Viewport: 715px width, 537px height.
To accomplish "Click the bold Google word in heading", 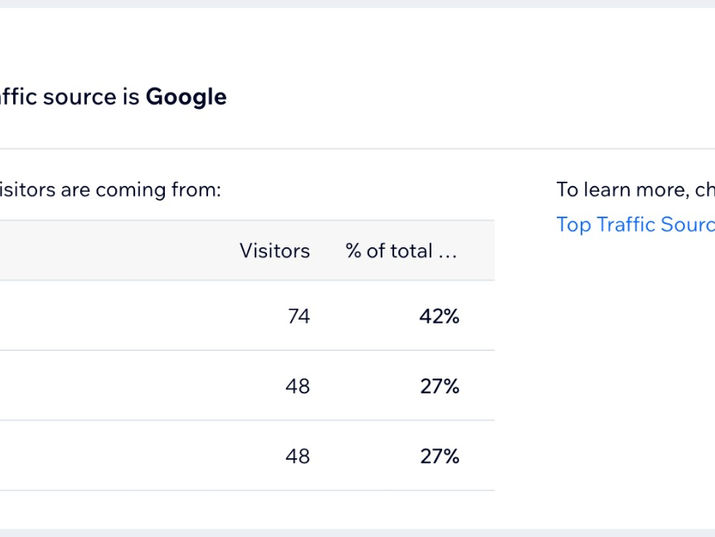I will pos(186,97).
